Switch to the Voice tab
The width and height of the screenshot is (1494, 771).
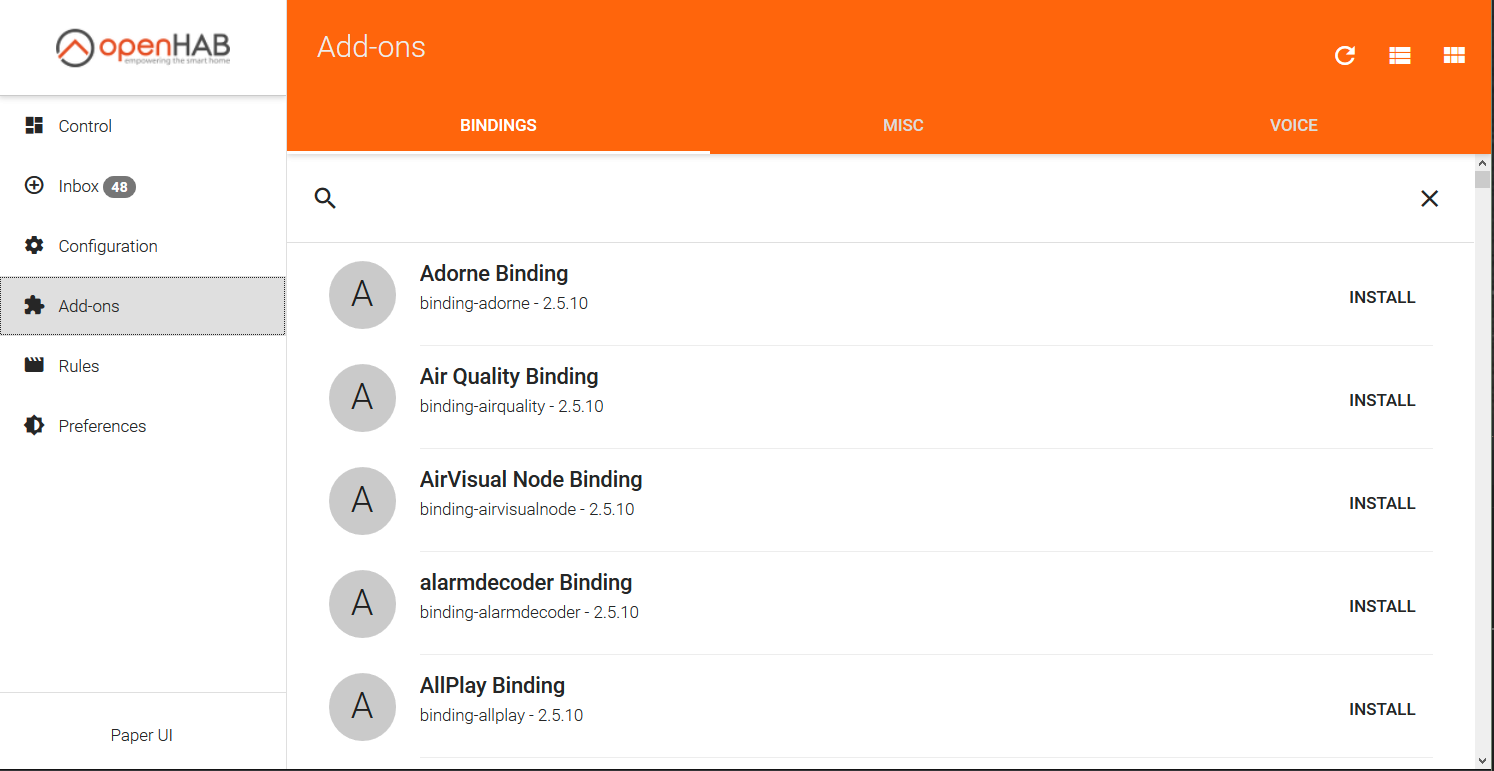[1294, 125]
